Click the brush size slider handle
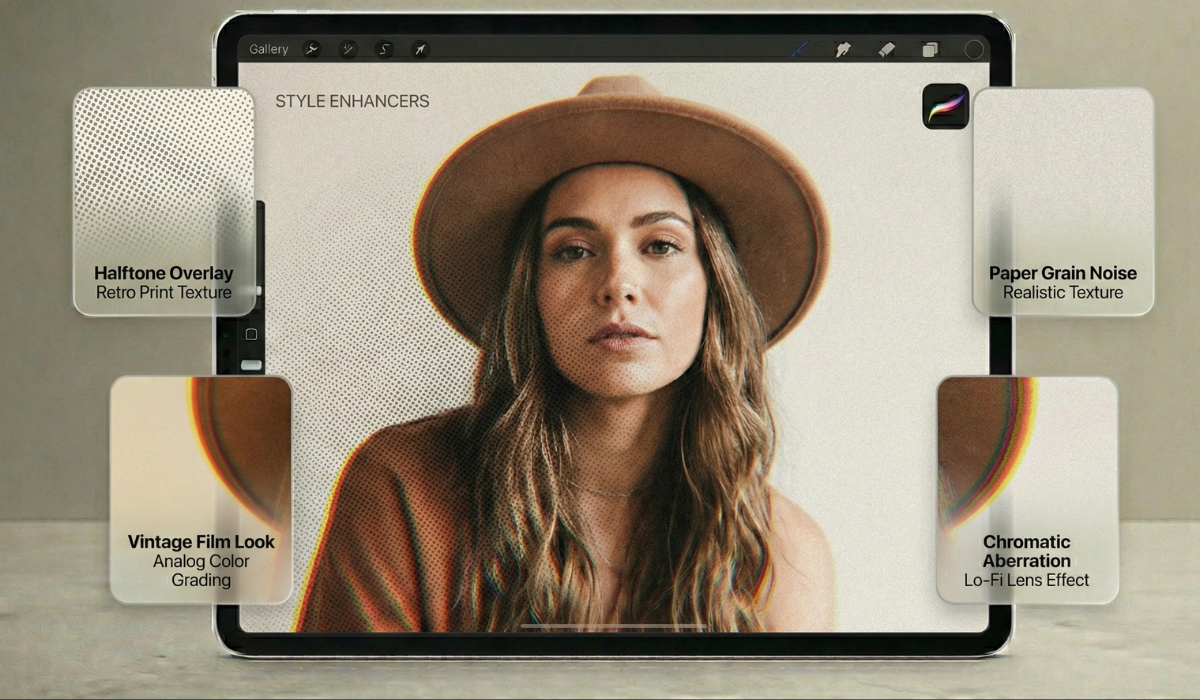1200x700 pixels. (259, 291)
